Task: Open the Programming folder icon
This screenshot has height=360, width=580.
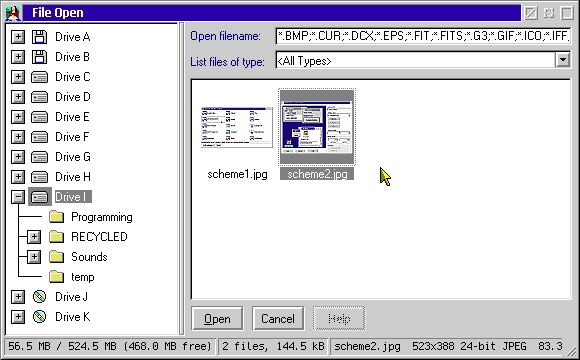Action: [57, 217]
